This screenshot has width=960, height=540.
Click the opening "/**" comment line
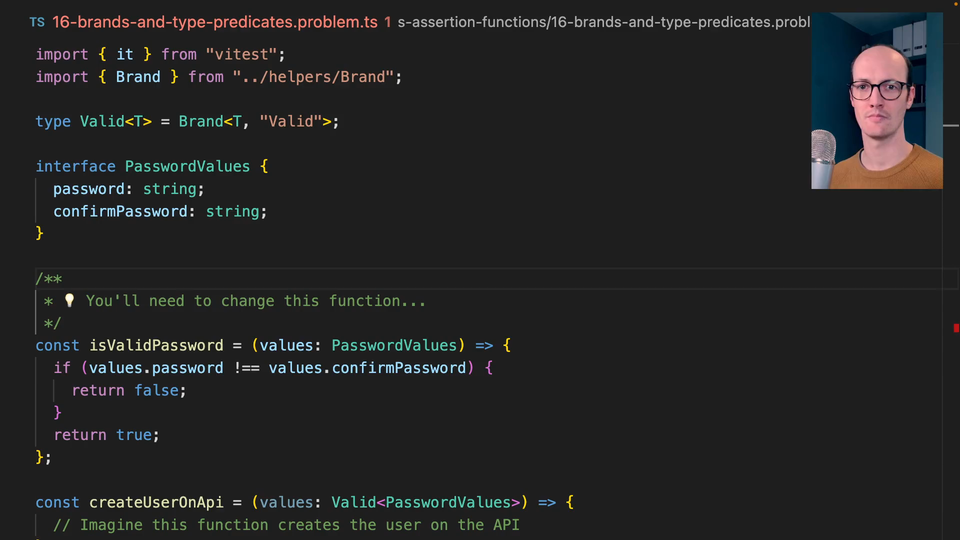pyautogui.click(x=49, y=279)
